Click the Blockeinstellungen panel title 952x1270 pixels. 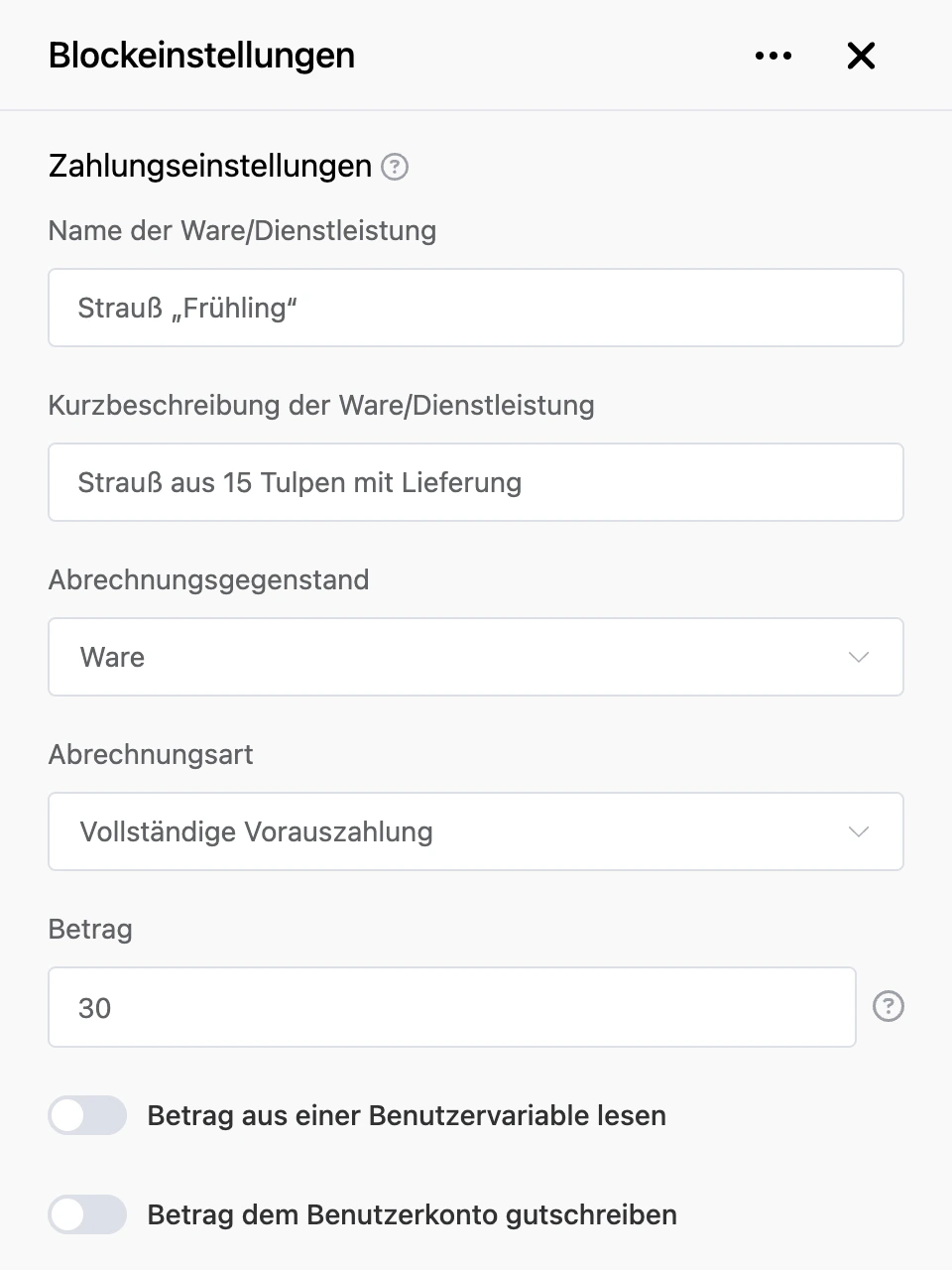coord(201,56)
